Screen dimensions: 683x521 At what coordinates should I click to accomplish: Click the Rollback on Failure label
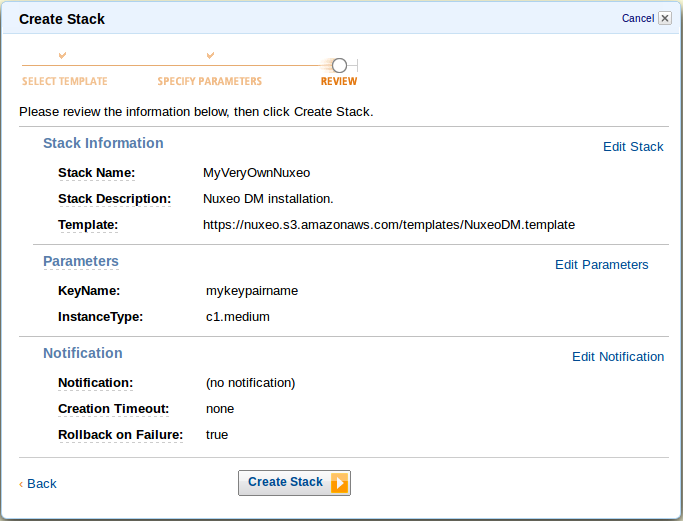click(x=120, y=435)
